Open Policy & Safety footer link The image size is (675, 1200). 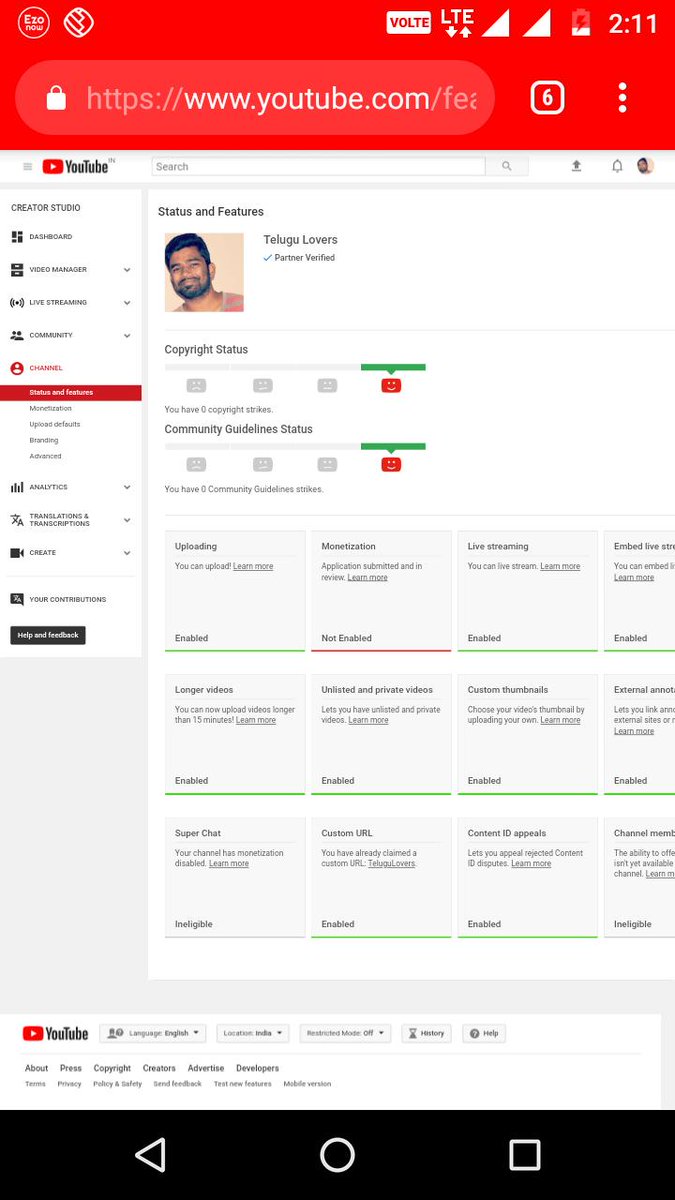pos(118,1084)
